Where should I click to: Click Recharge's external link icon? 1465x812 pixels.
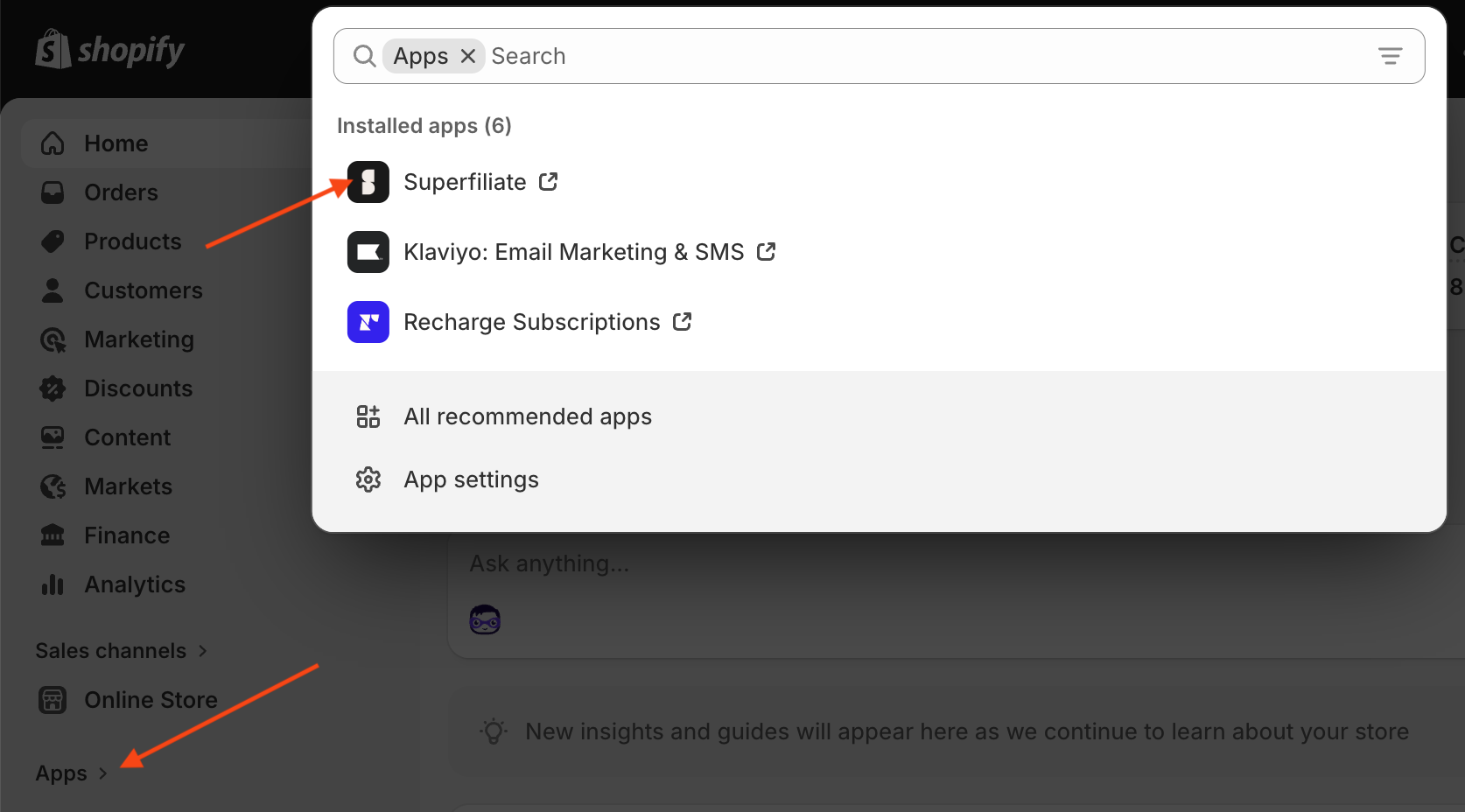coord(683,321)
